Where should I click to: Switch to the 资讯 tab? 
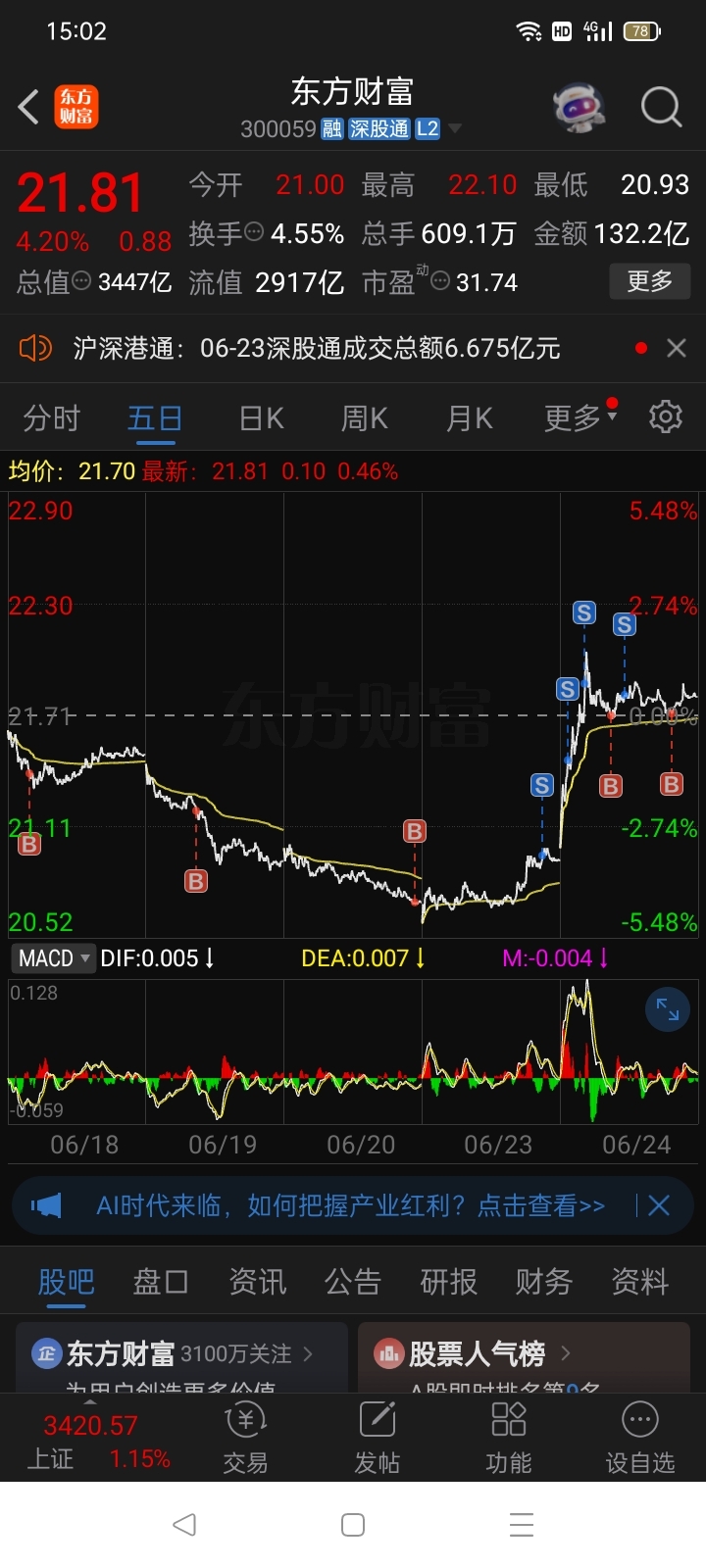pos(257,1281)
